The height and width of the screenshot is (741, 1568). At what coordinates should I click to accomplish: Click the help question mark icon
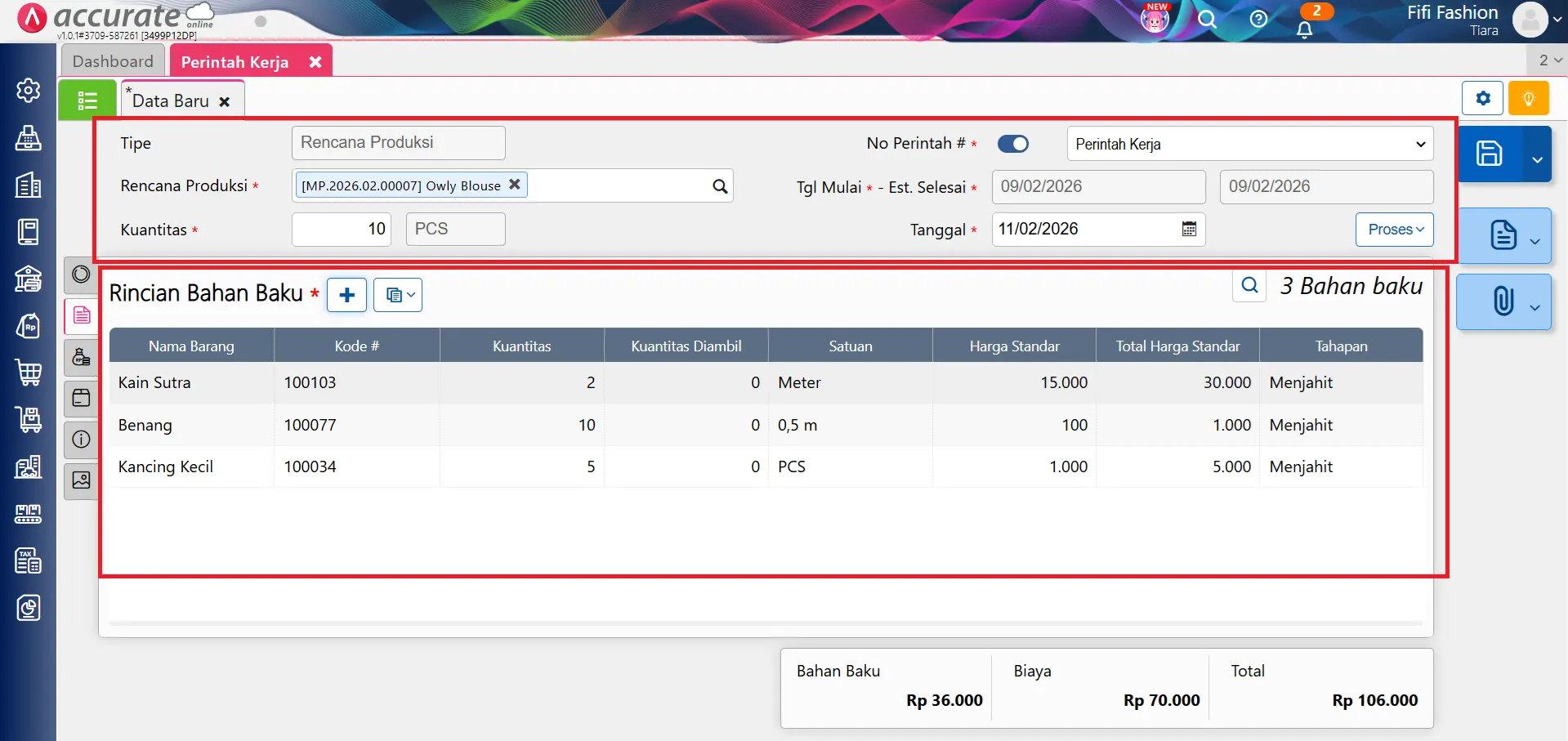pos(1258,20)
